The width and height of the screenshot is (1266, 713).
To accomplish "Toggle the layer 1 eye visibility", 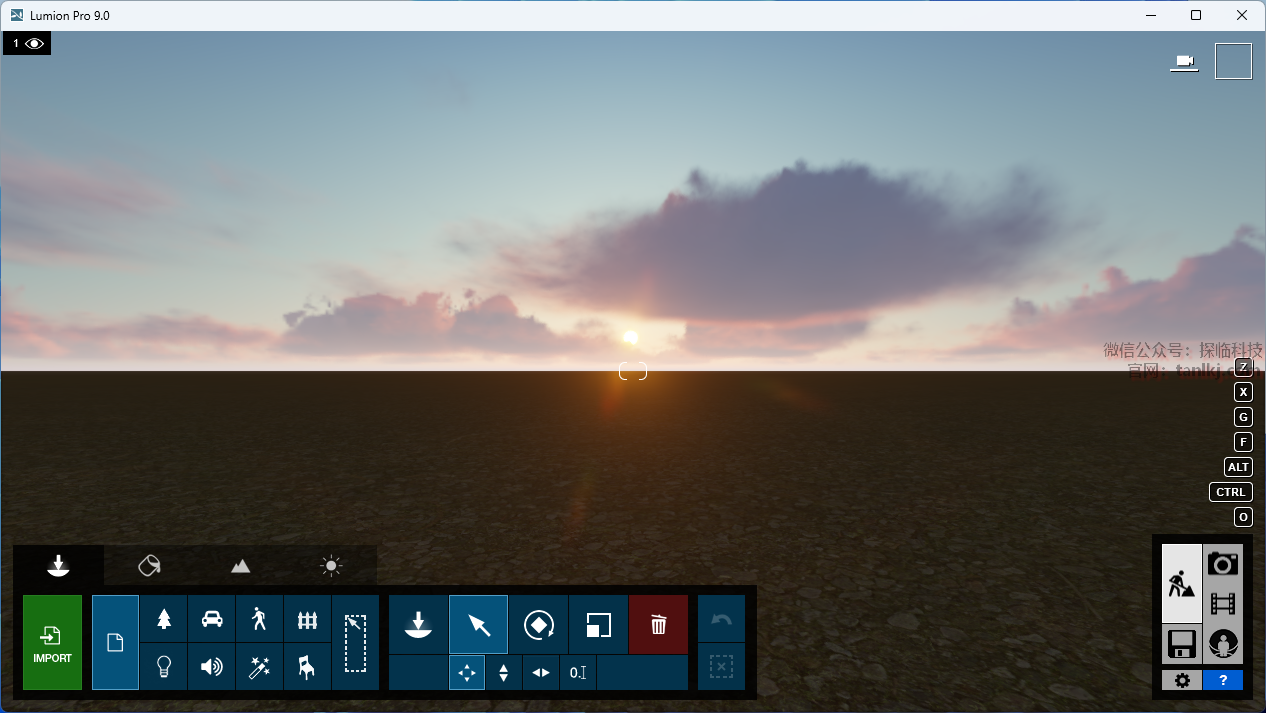I will click(x=35, y=43).
